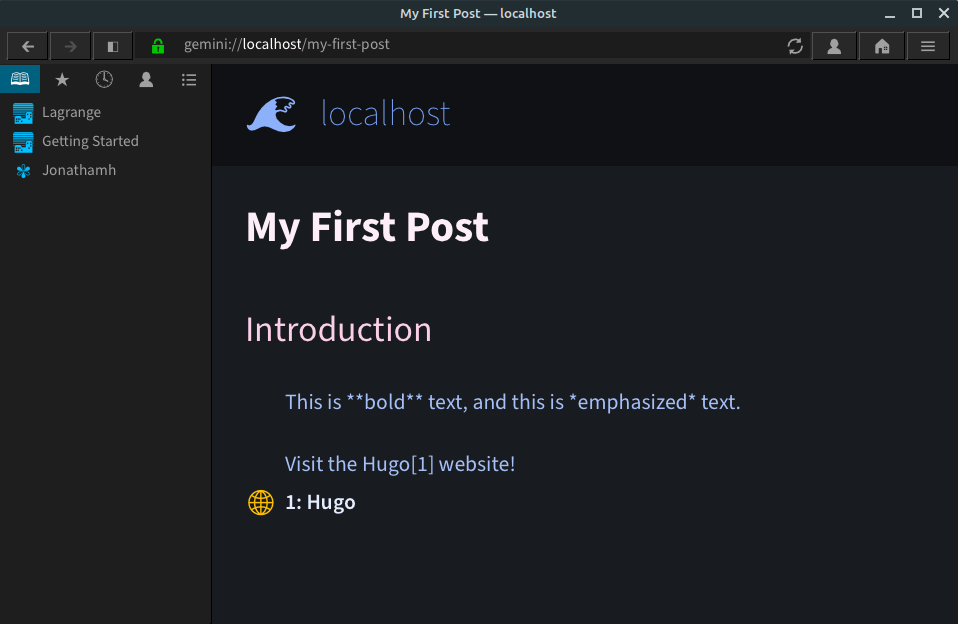The height and width of the screenshot is (624, 958).
Task: Reload the page with the refresh icon
Action: pyautogui.click(x=795, y=46)
